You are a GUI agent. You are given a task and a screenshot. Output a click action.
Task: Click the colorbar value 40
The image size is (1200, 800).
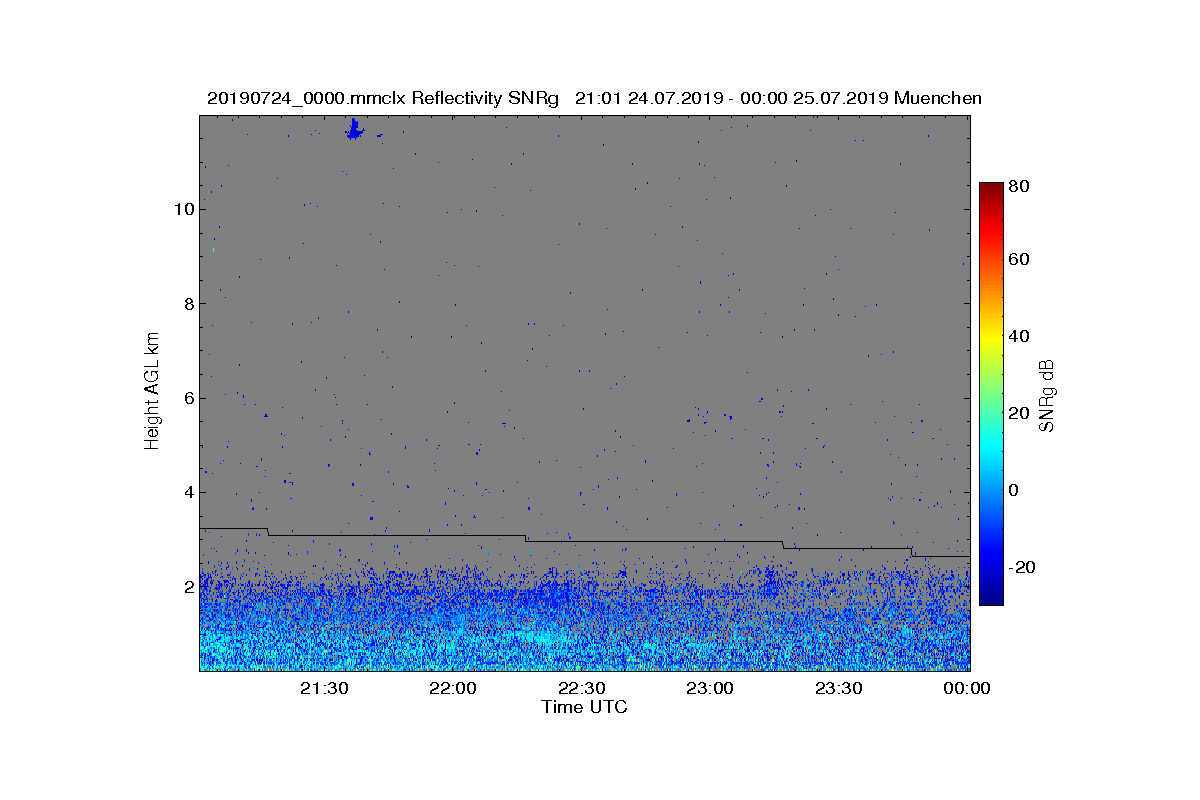click(x=1019, y=336)
